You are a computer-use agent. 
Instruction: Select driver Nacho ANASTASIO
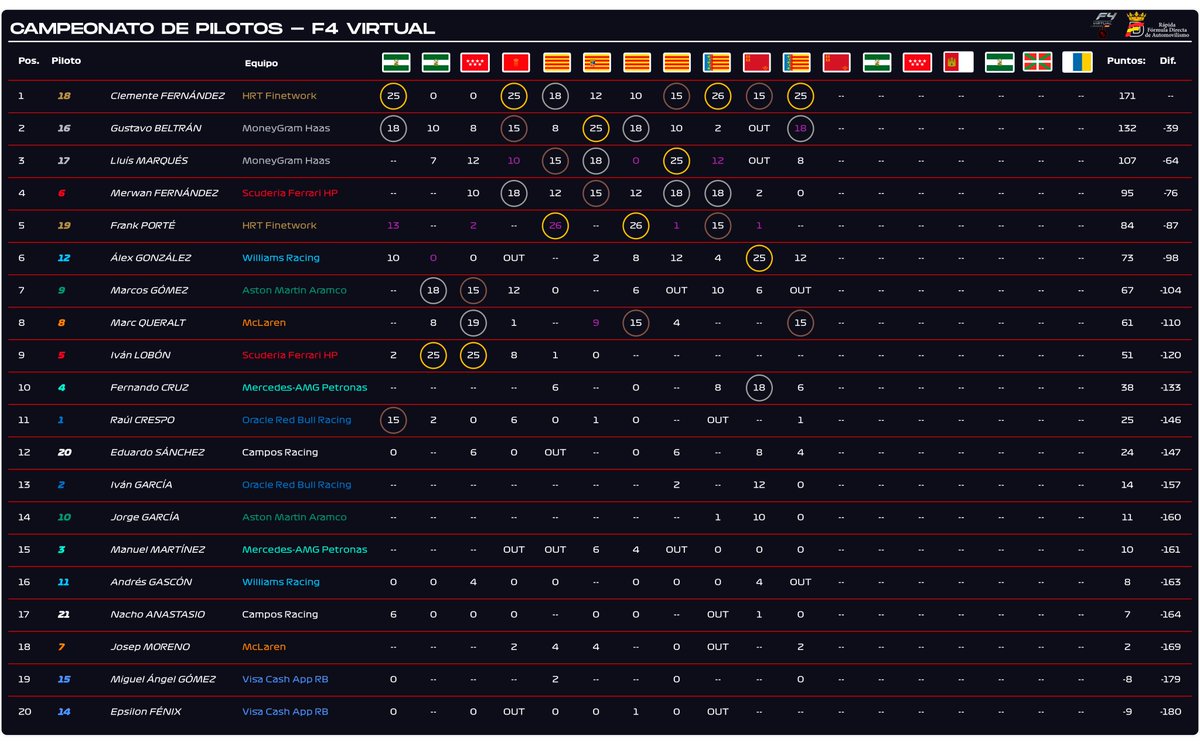coord(157,614)
